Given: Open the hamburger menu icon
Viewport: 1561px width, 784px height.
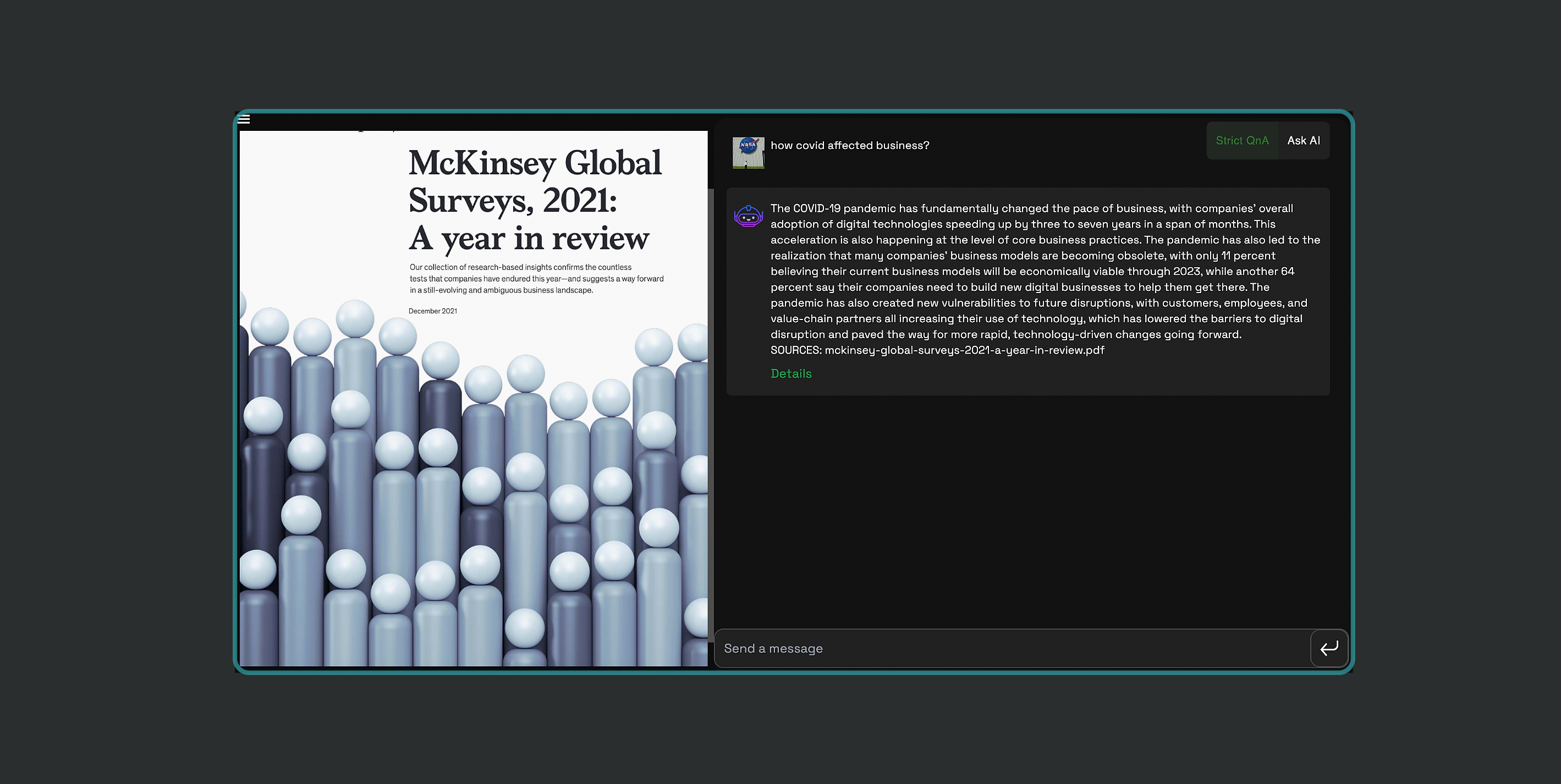Looking at the screenshot, I should tap(244, 119).
